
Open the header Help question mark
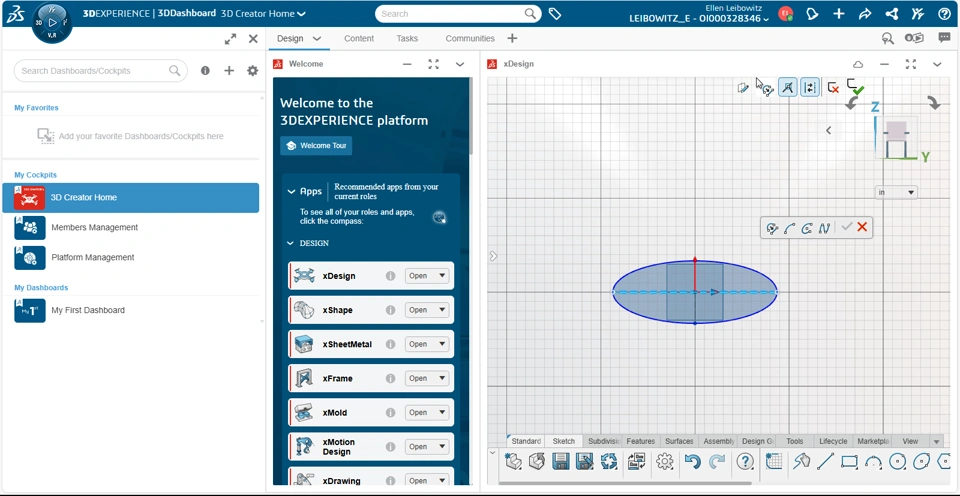click(x=945, y=13)
